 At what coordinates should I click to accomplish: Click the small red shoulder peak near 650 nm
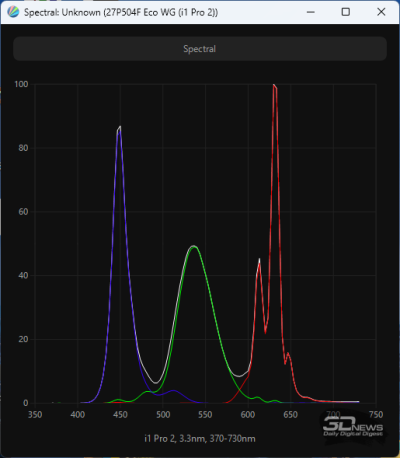pyautogui.click(x=288, y=354)
